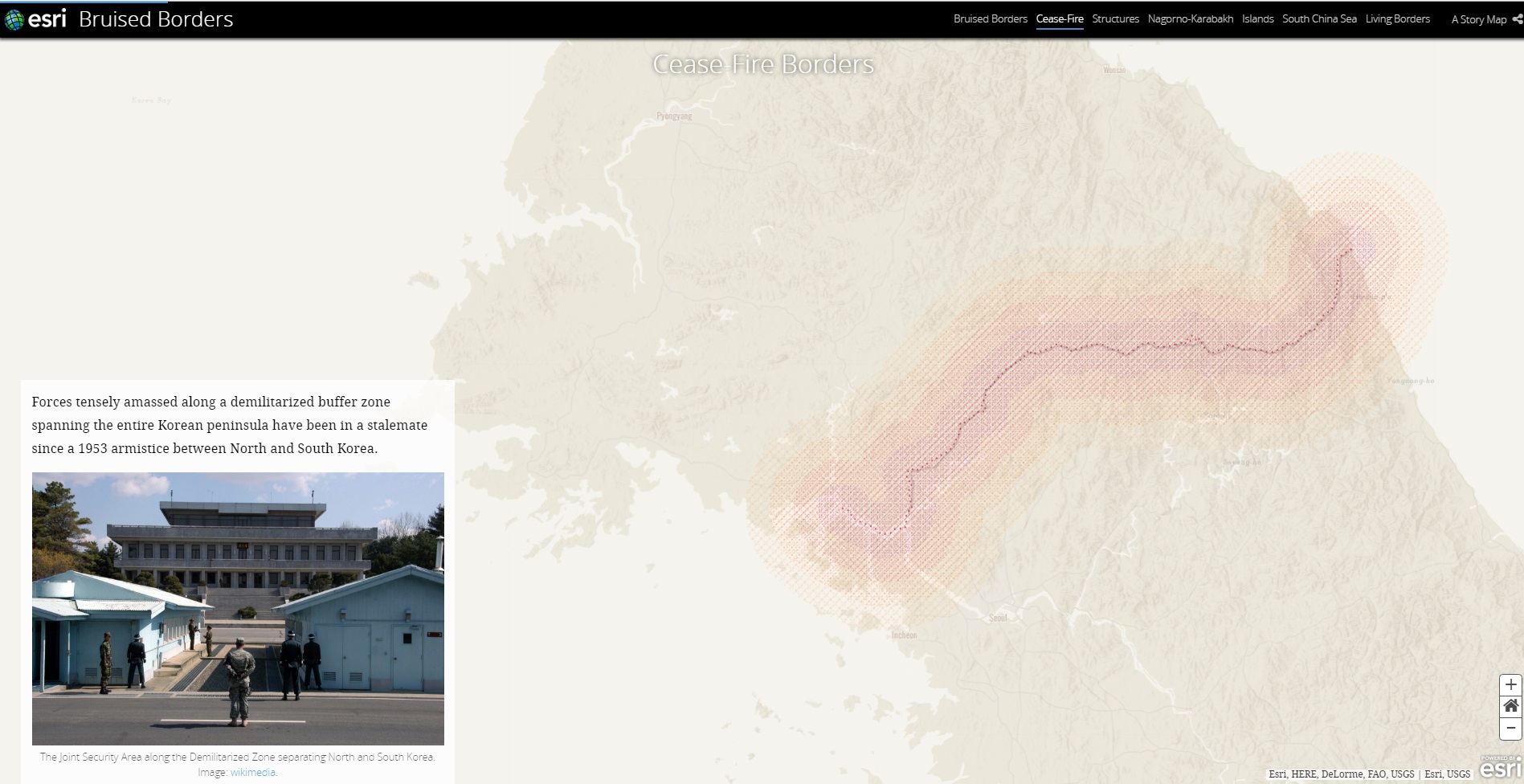Click the A Story Map link
The height and width of the screenshot is (784, 1524).
pyautogui.click(x=1478, y=19)
